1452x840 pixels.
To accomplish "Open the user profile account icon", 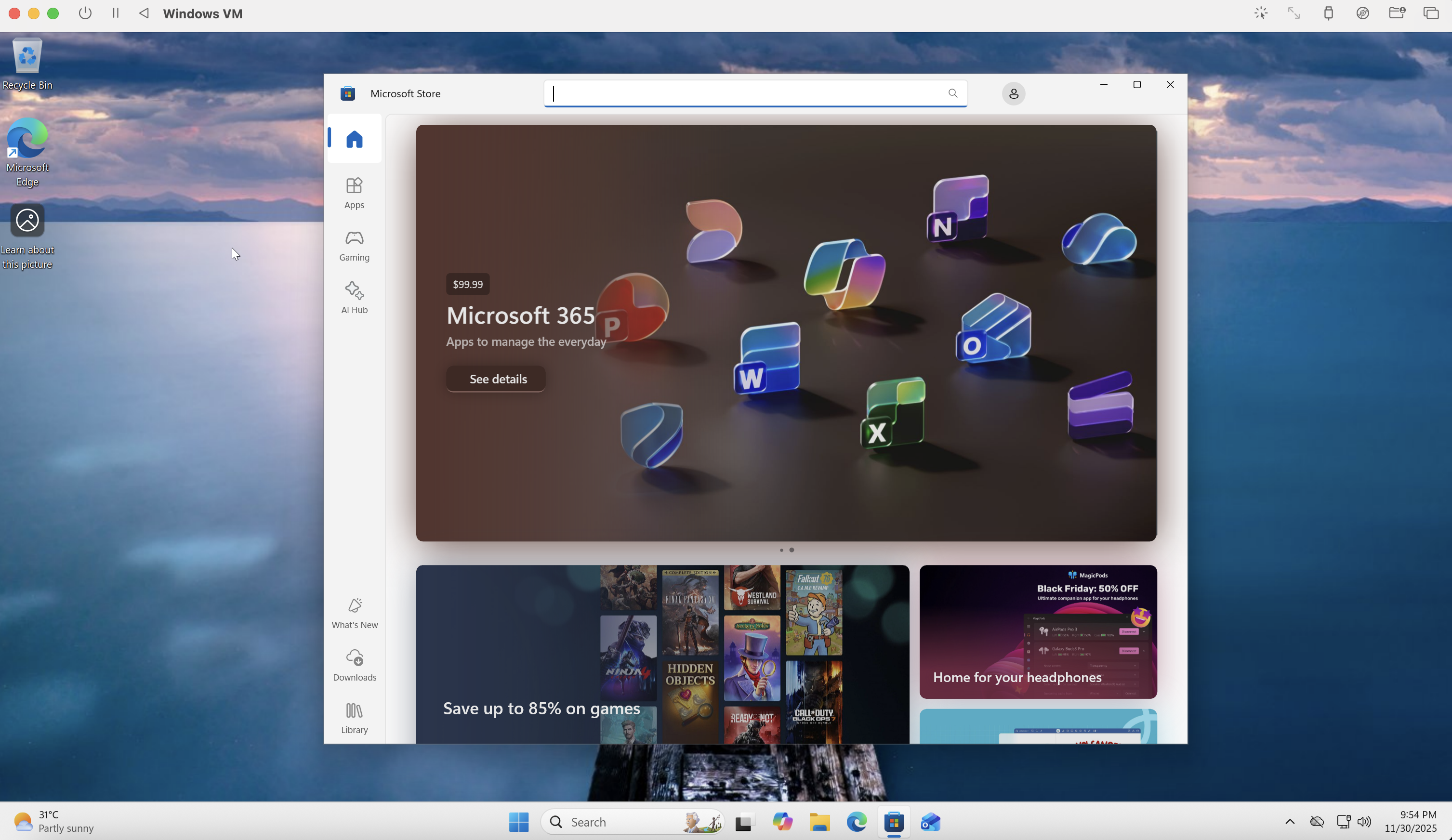I will (1013, 93).
